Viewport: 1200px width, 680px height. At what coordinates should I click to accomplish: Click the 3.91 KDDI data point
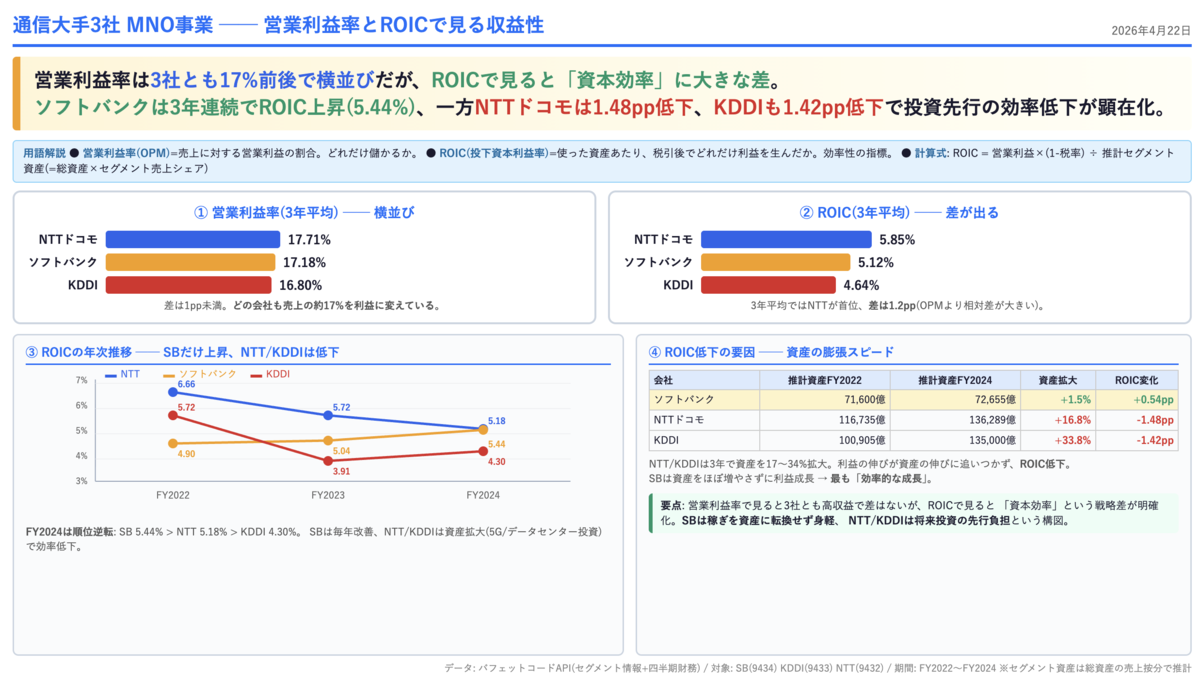pyautogui.click(x=327, y=461)
